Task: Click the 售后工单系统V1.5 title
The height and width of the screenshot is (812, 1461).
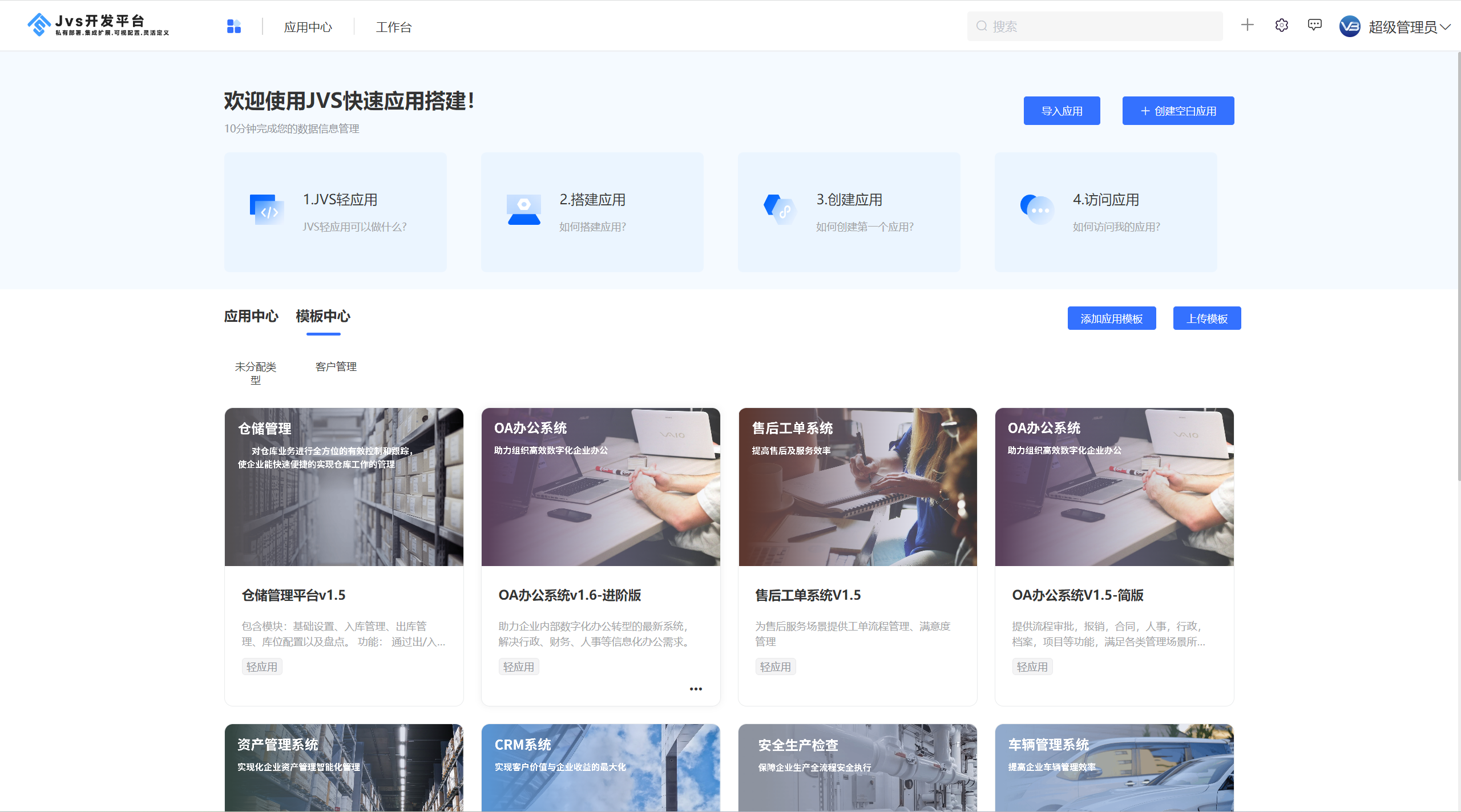Action: [x=808, y=595]
